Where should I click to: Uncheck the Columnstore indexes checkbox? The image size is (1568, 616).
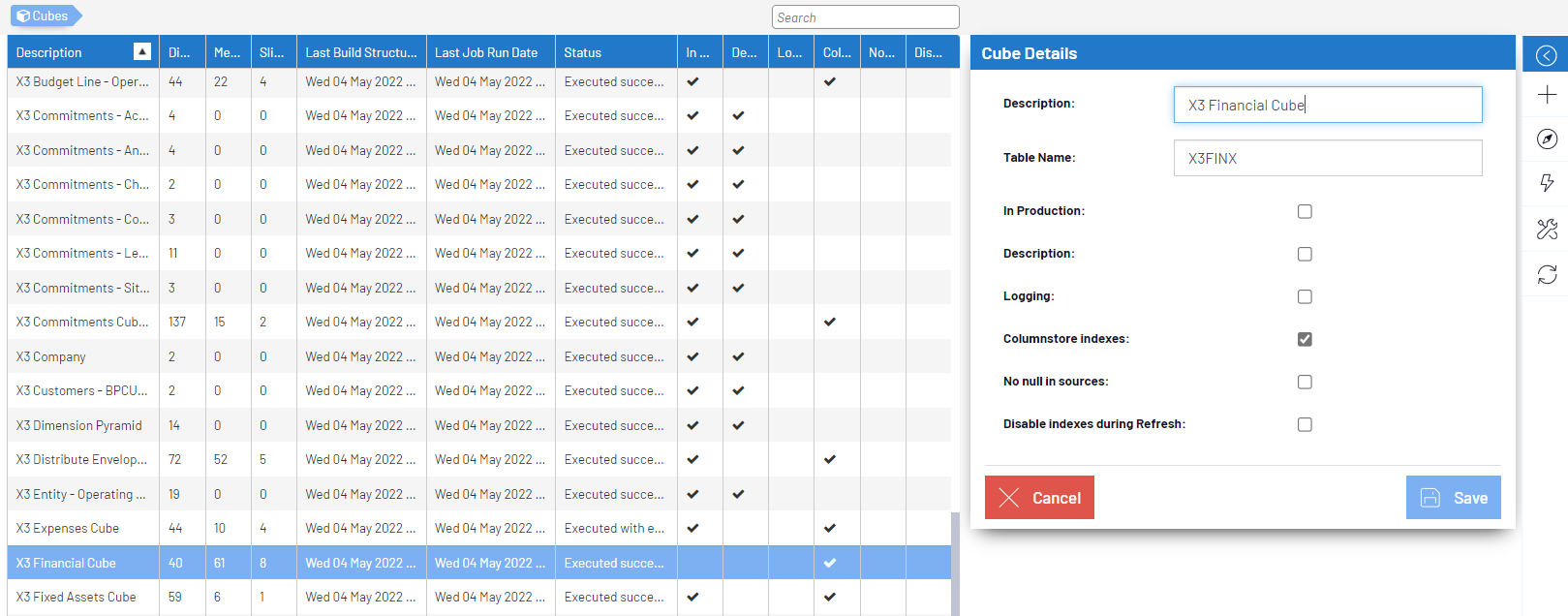tap(1305, 339)
